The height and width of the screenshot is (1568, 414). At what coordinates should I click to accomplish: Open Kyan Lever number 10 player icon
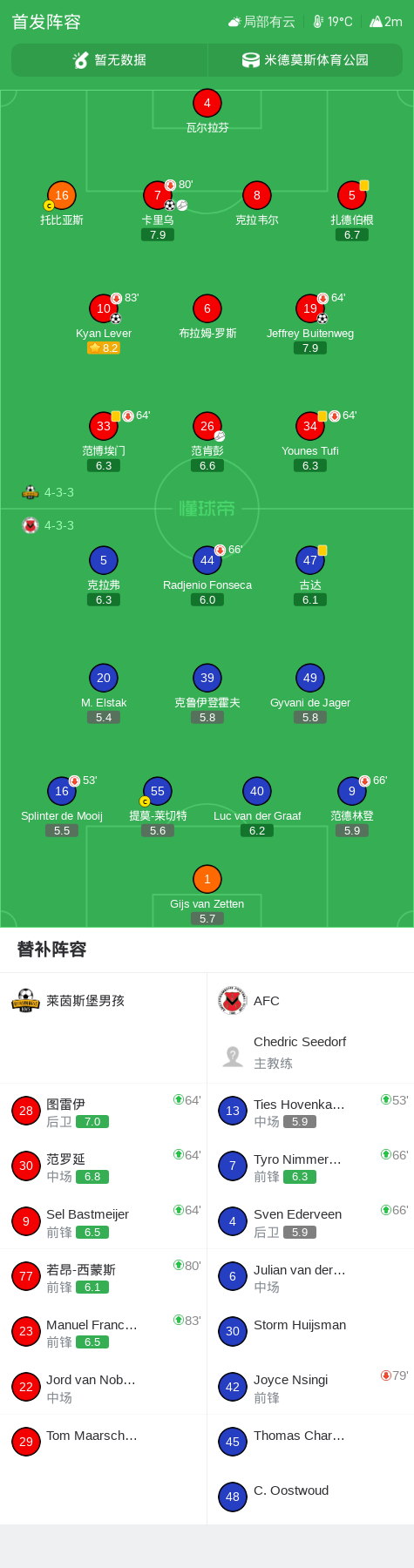(104, 308)
